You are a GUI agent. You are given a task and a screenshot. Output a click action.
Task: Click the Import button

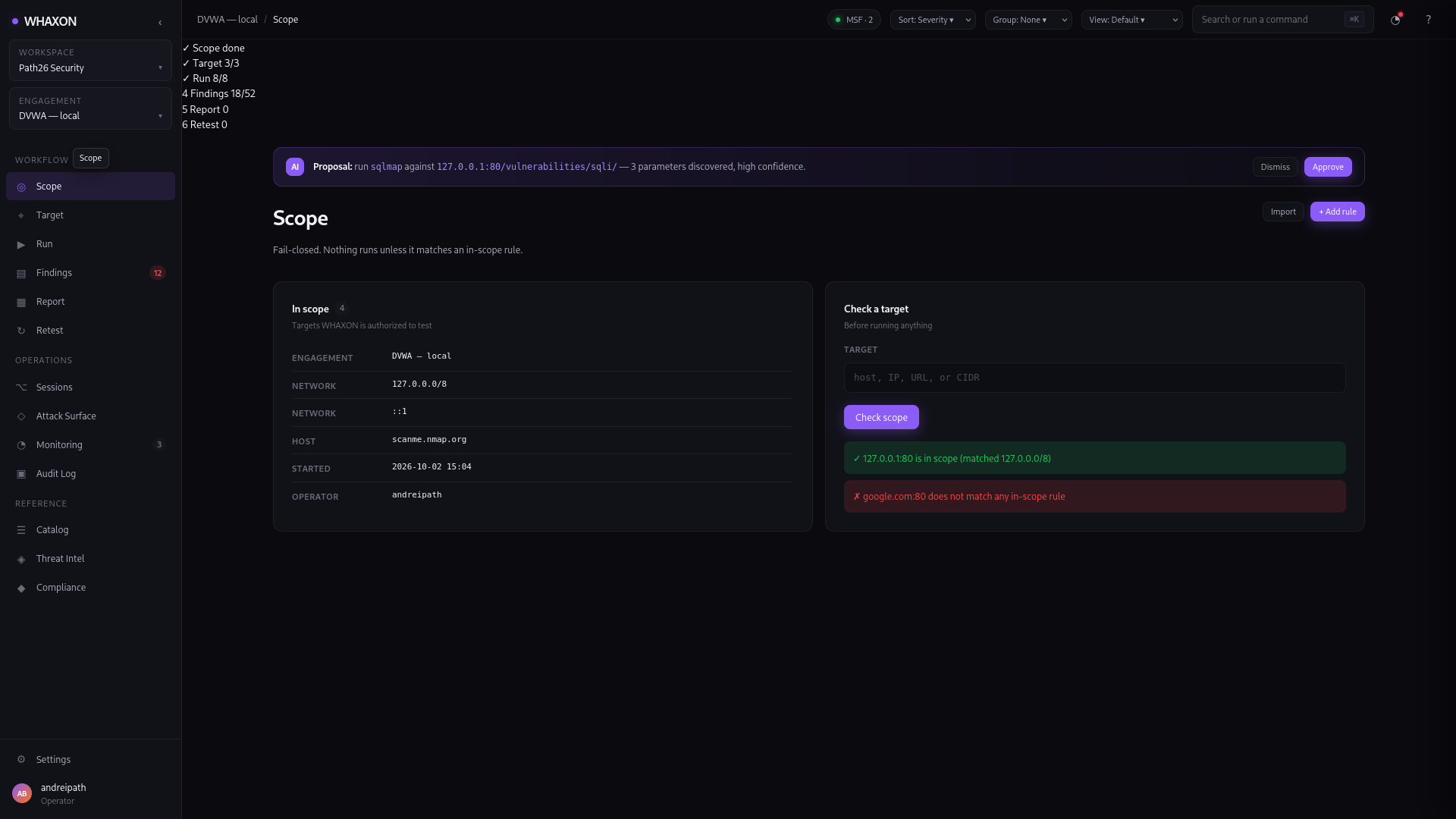point(1283,212)
